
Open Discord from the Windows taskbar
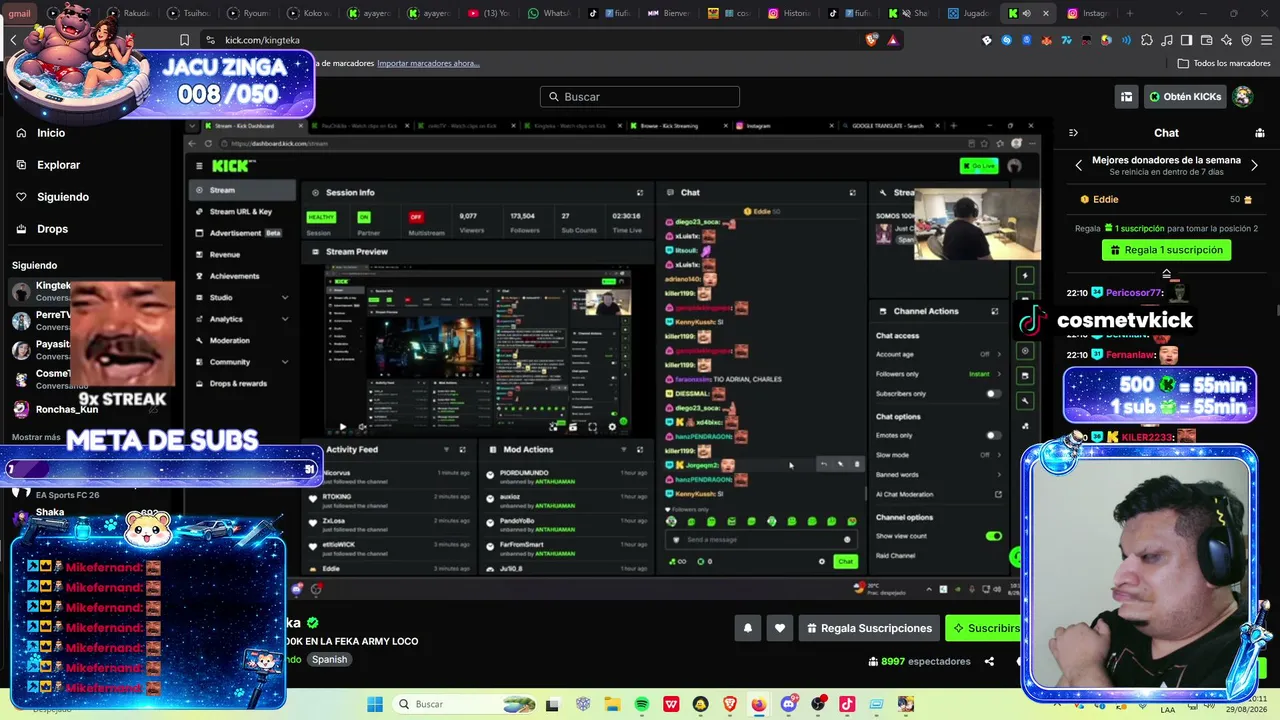(789, 704)
